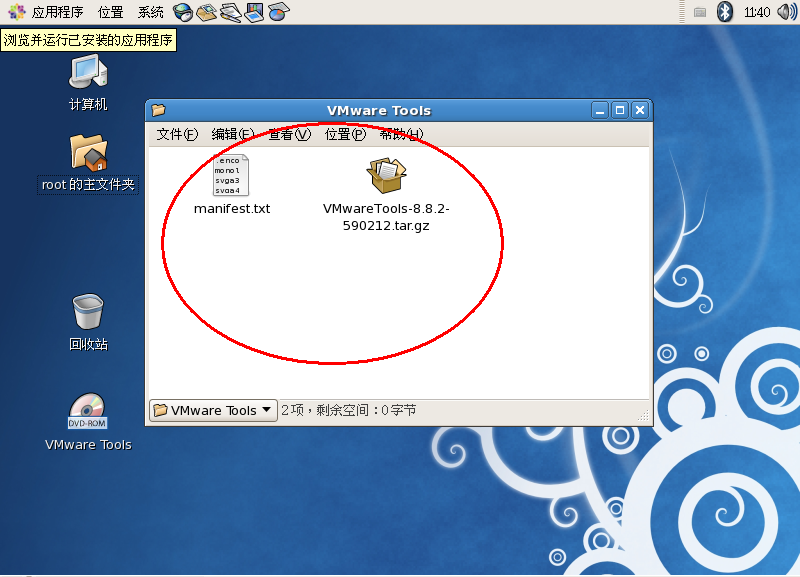
Task: Open the 系统 (System) menu
Action: pyautogui.click(x=151, y=12)
